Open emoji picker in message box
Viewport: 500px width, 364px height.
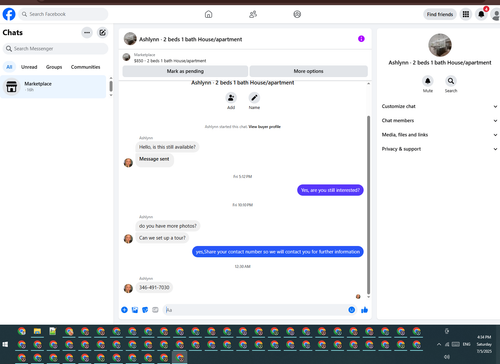point(352,310)
